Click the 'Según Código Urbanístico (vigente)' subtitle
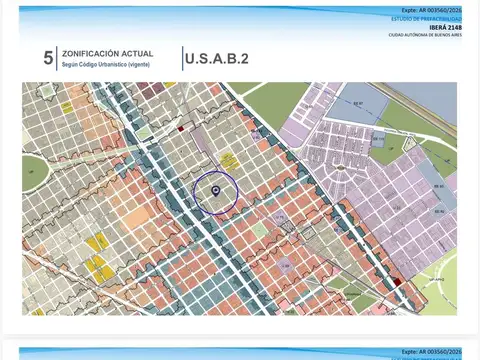Image resolution: width=480 pixels, height=360 pixels. tap(106, 64)
